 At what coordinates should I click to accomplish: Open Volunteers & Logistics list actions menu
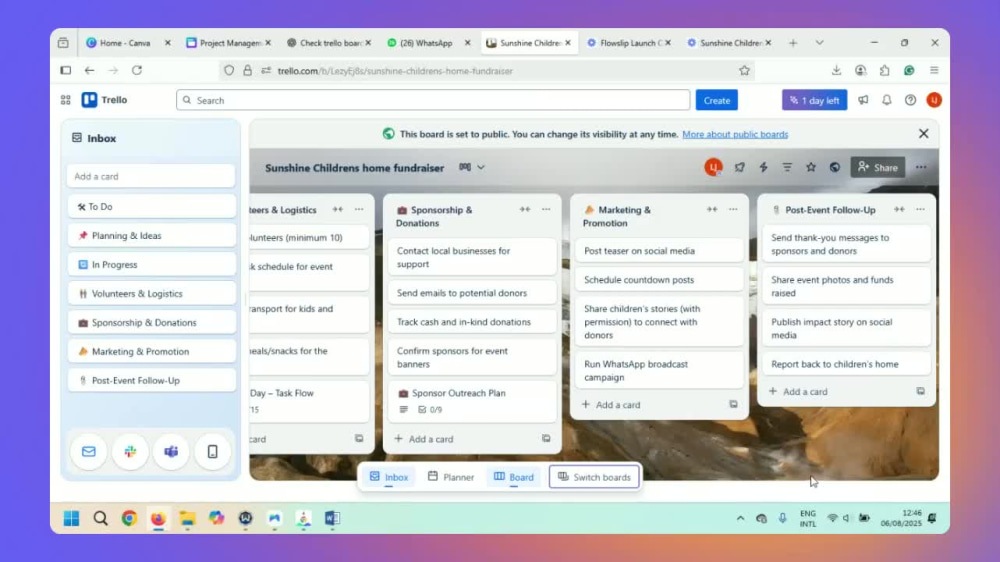[359, 209]
